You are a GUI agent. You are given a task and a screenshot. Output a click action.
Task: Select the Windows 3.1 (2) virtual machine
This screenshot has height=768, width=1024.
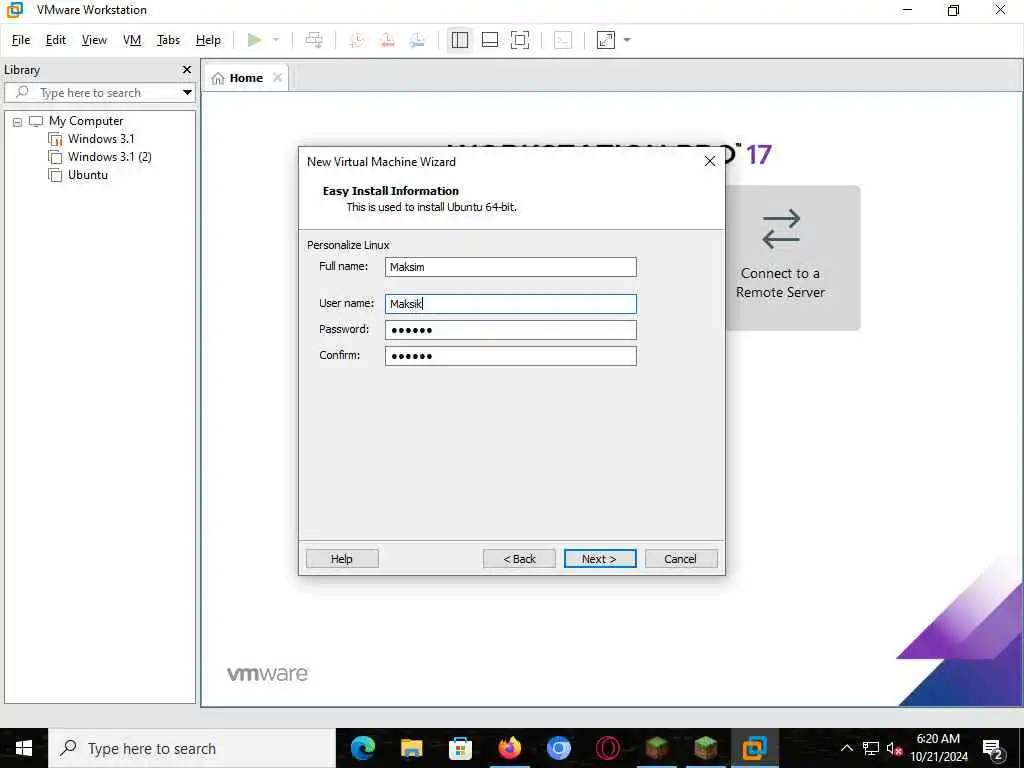[109, 157]
